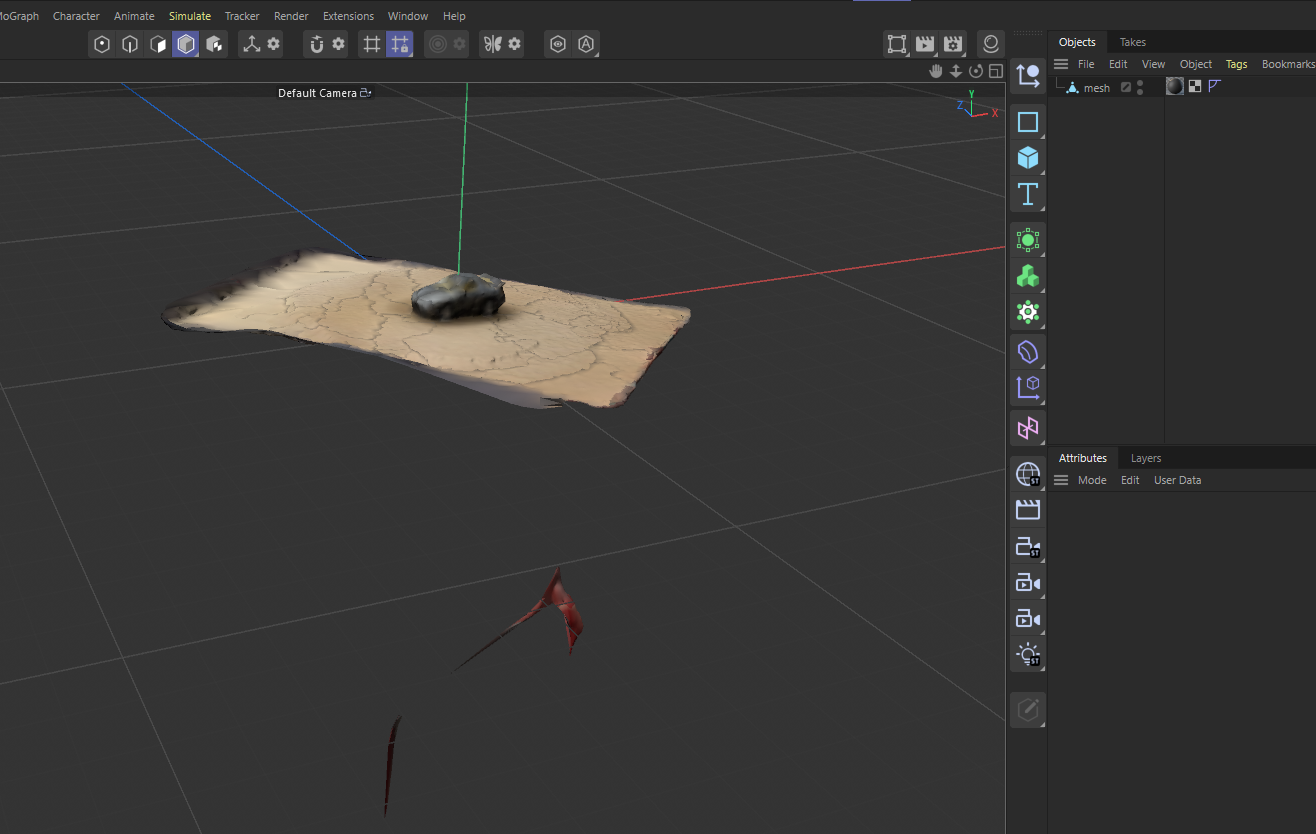Switch to the Takes tab
The width and height of the screenshot is (1316, 834).
(x=1131, y=41)
